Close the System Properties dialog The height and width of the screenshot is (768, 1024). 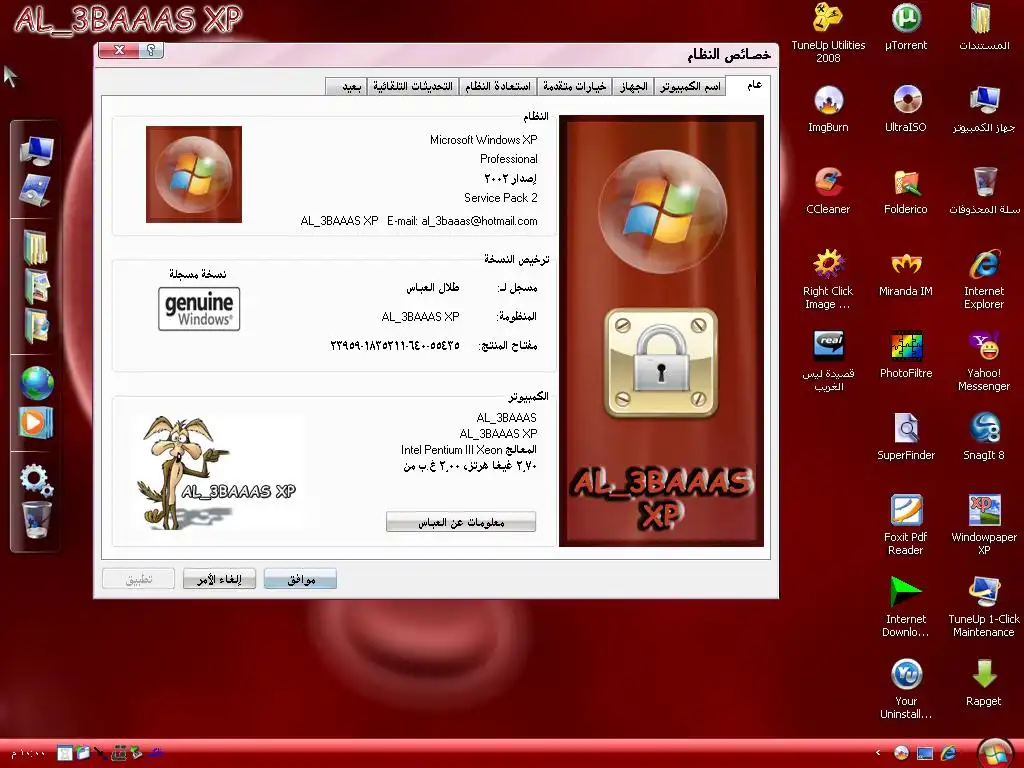click(118, 50)
